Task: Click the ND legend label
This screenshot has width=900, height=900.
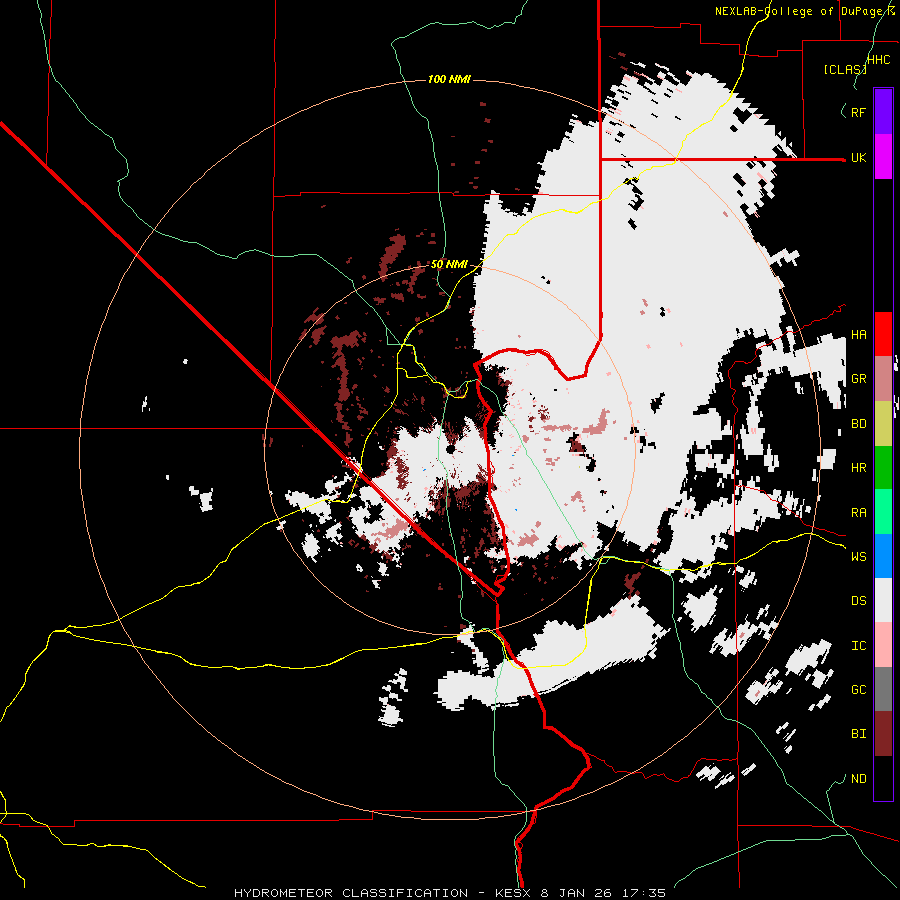Action: 858,779
